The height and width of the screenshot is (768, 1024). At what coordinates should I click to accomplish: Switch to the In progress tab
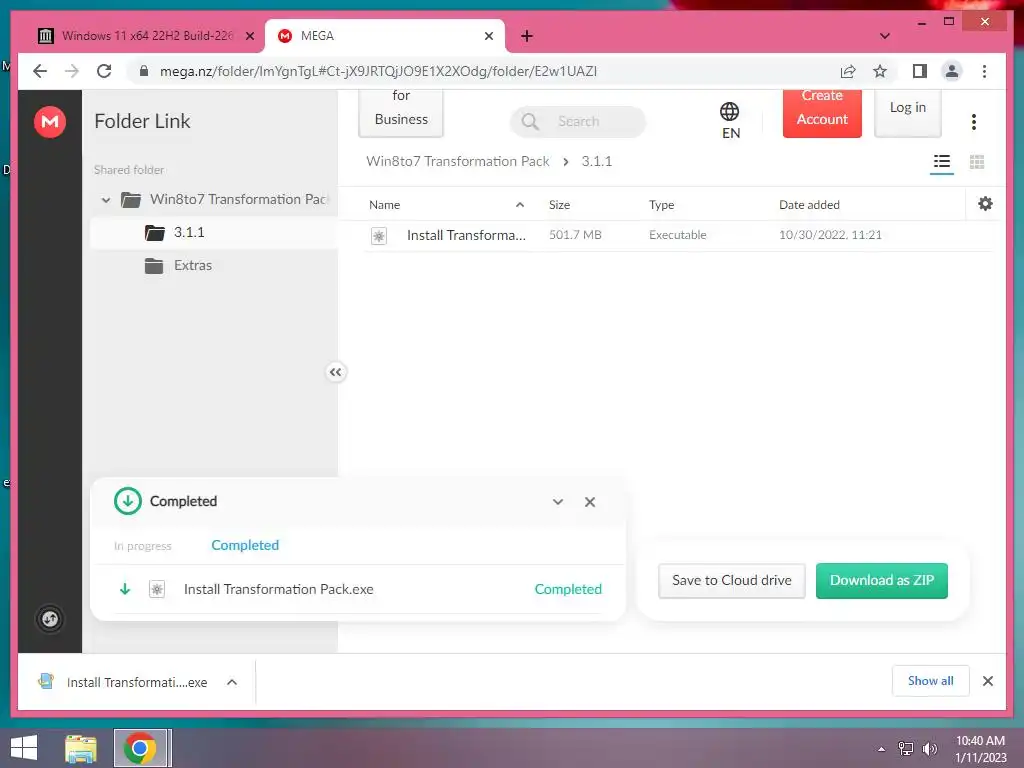point(142,546)
